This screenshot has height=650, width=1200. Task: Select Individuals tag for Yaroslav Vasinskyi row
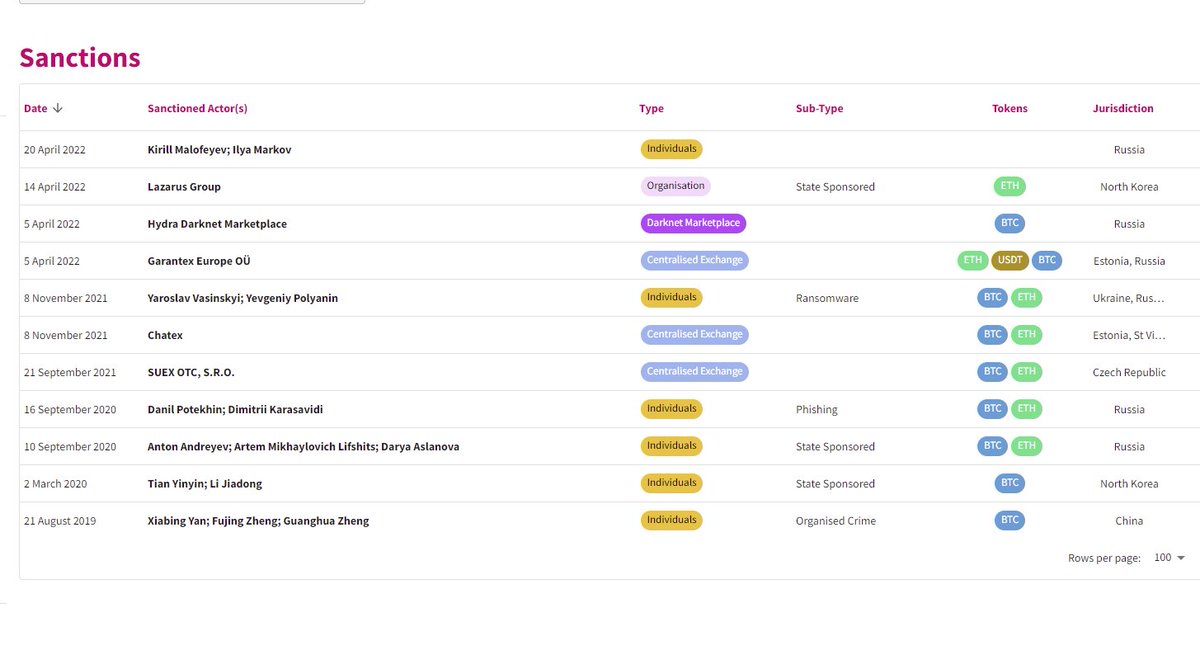tap(671, 297)
